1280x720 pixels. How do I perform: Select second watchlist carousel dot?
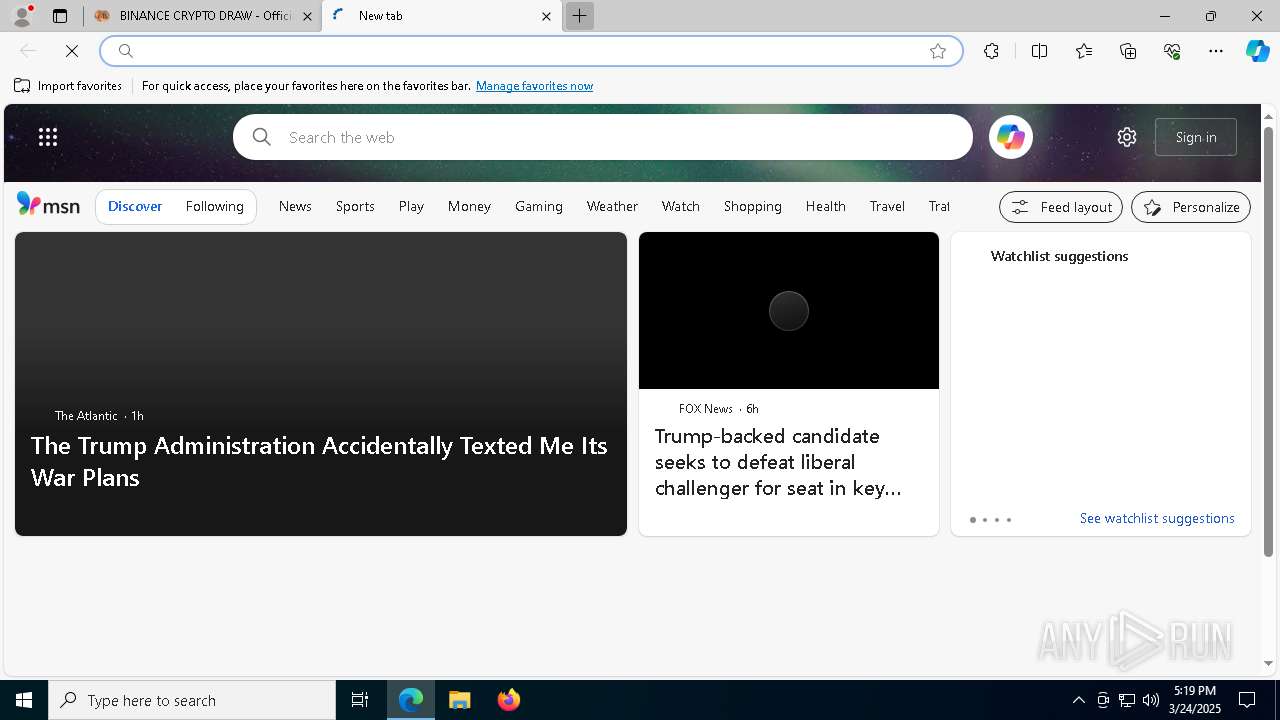(985, 520)
